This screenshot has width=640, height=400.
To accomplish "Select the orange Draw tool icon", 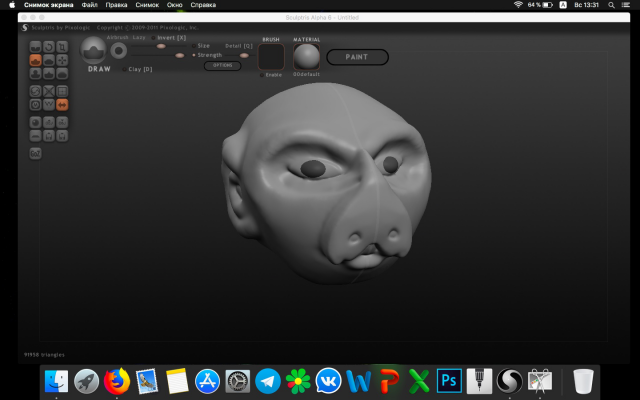I will coord(36,60).
